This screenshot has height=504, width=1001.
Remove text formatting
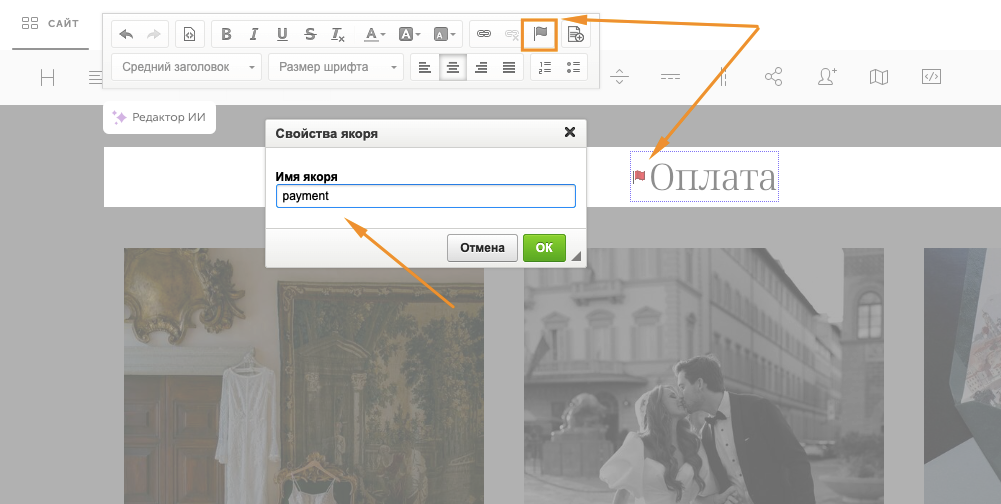point(338,34)
